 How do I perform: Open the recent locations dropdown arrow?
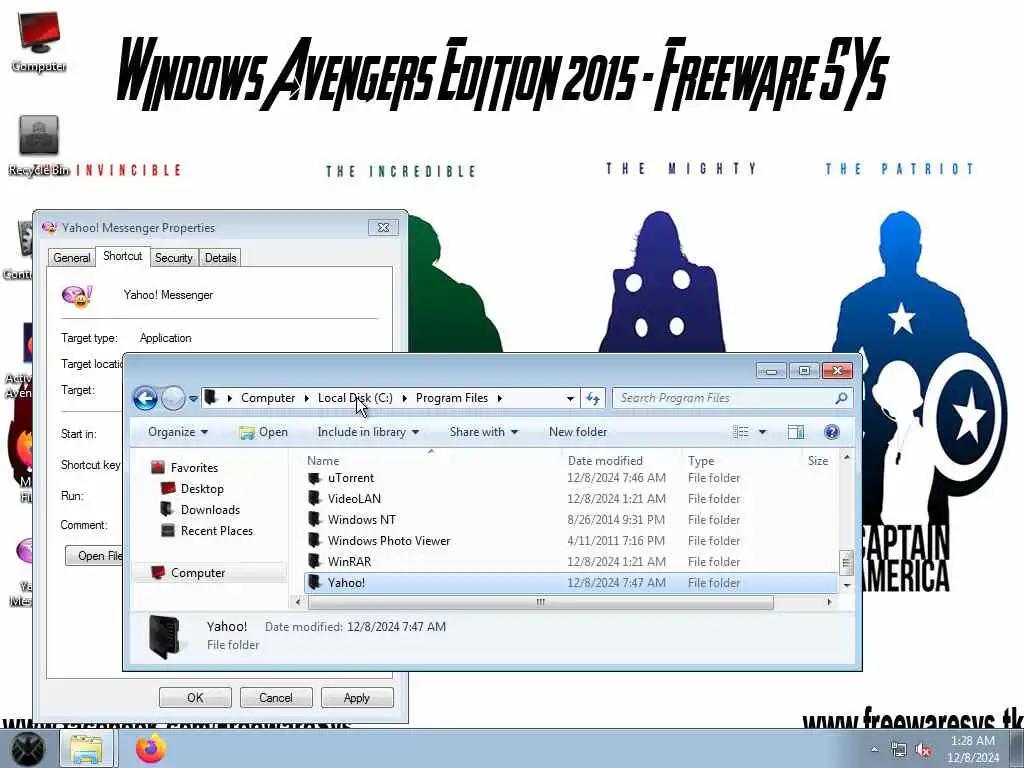[x=193, y=398]
